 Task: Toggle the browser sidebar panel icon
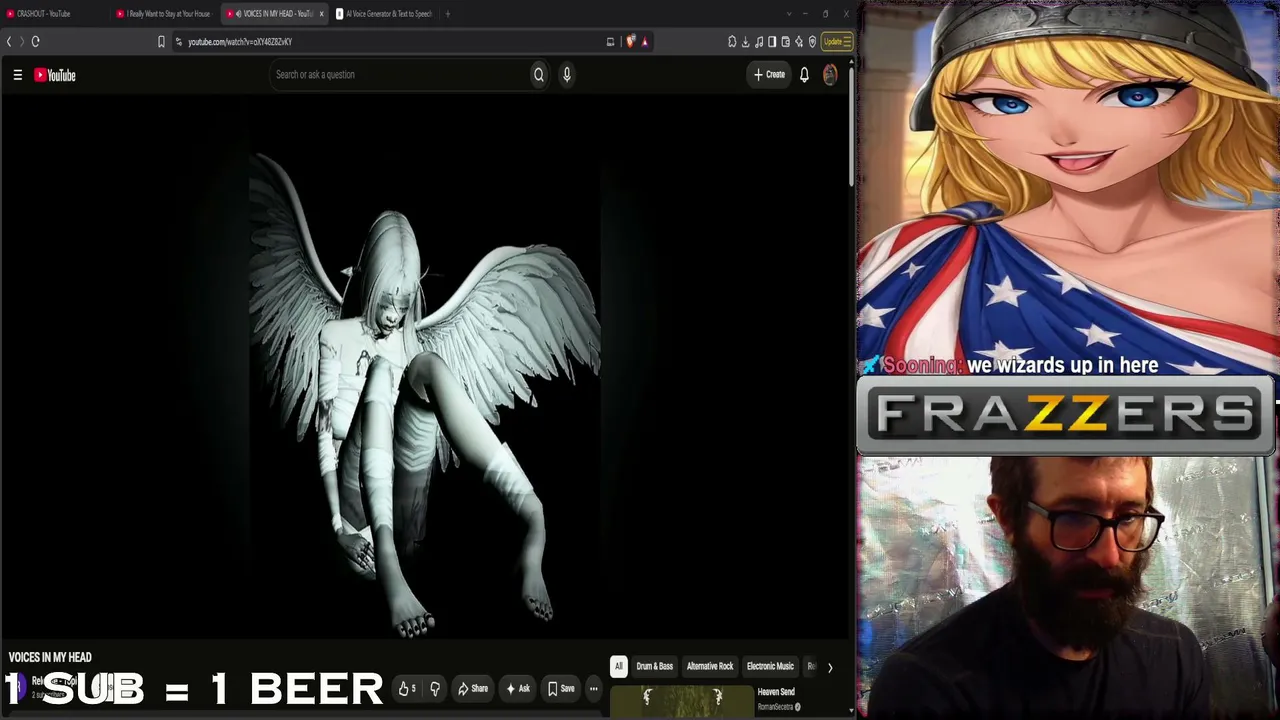coord(772,41)
